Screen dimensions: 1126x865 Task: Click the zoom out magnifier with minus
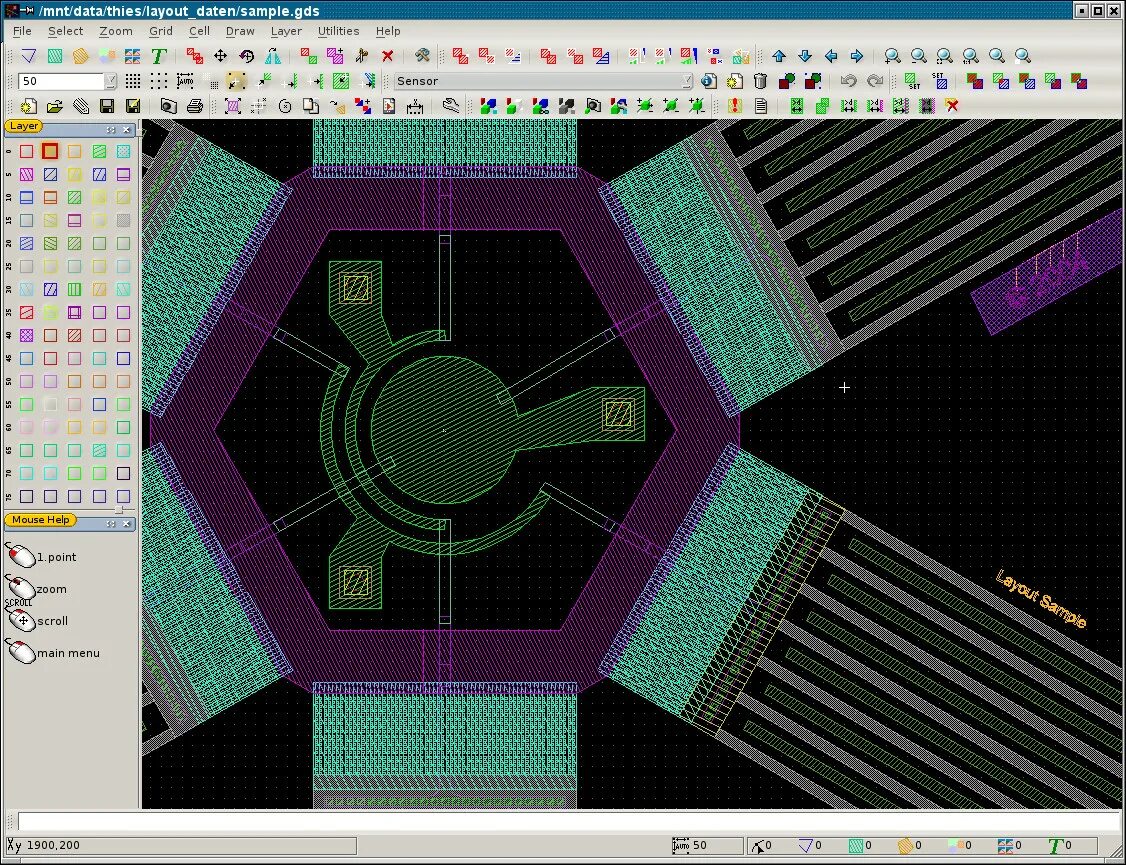(918, 56)
